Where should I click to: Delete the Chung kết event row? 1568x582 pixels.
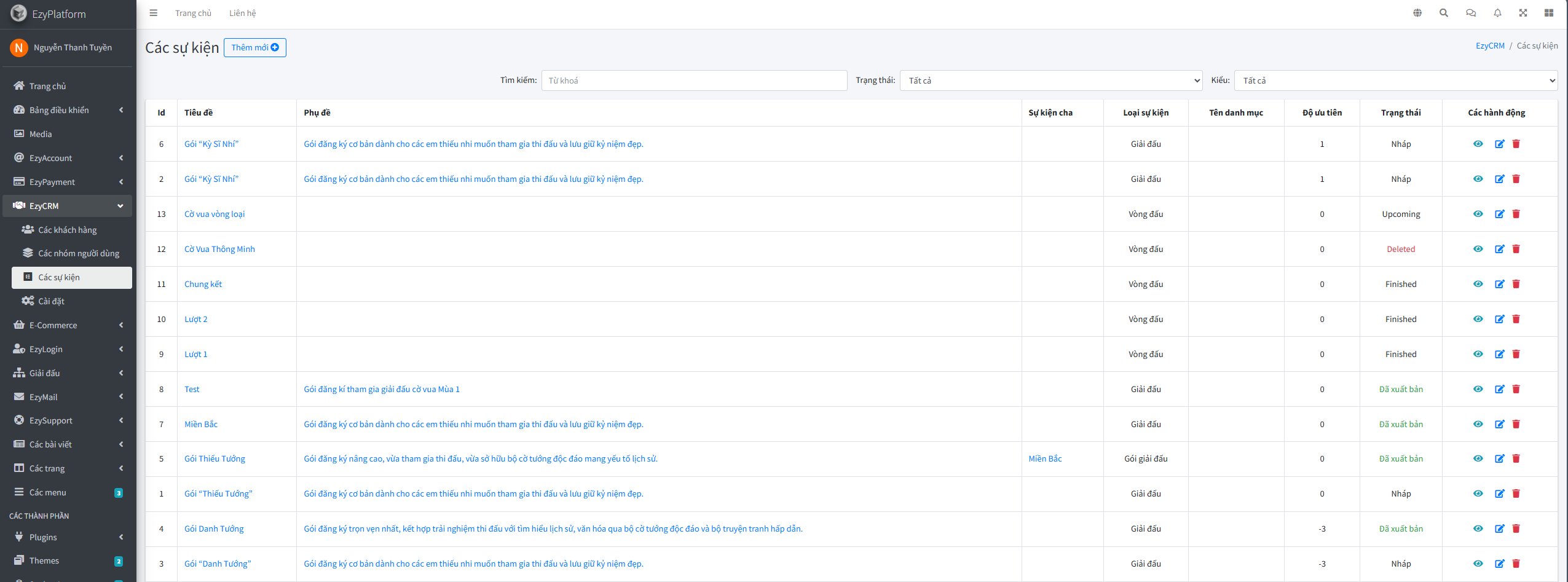1516,284
